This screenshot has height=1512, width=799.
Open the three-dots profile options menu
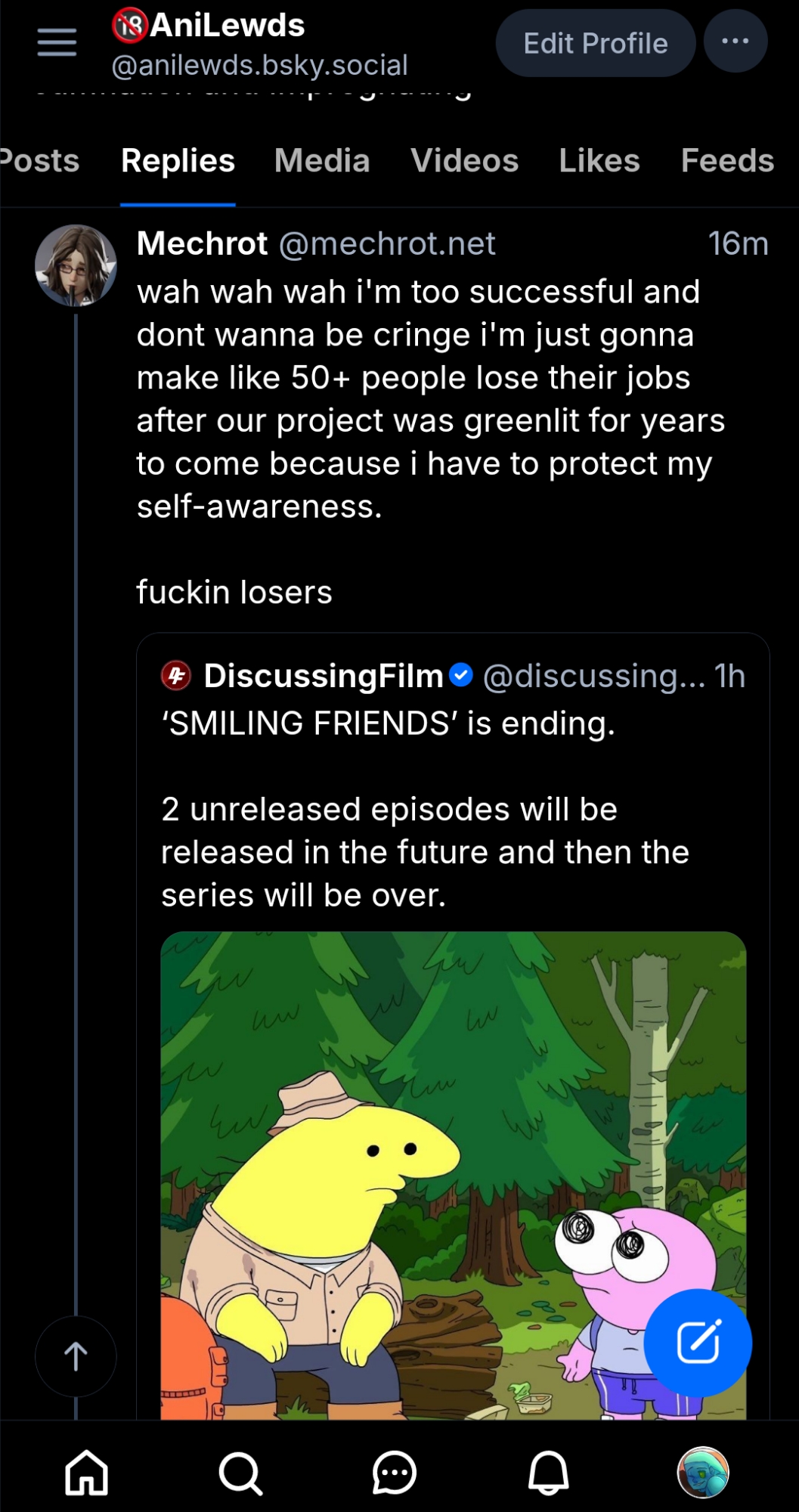click(x=735, y=42)
